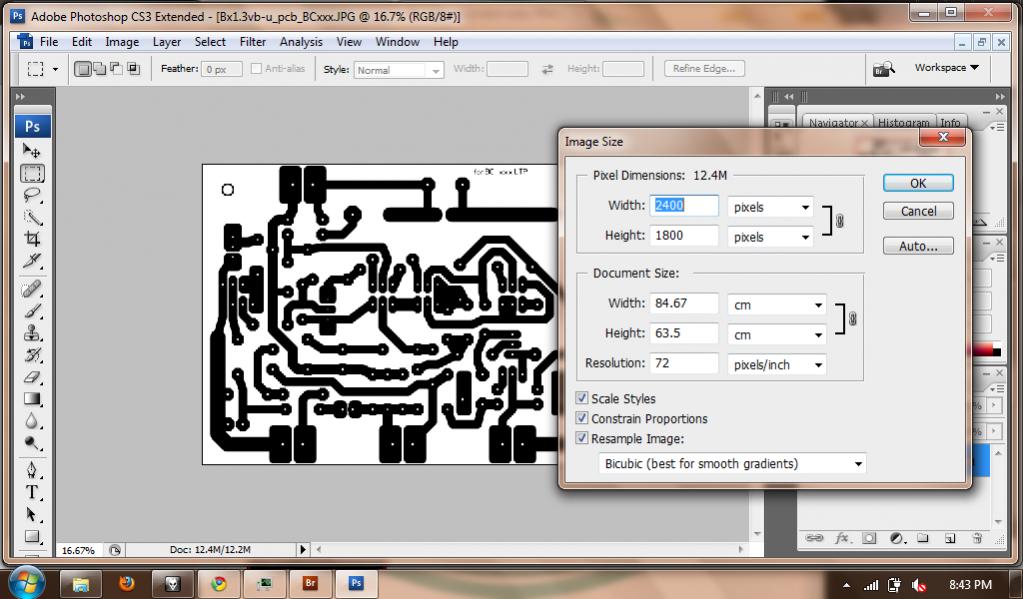This screenshot has height=599, width=1023.
Task: Select the Eraser tool
Action: (x=32, y=377)
